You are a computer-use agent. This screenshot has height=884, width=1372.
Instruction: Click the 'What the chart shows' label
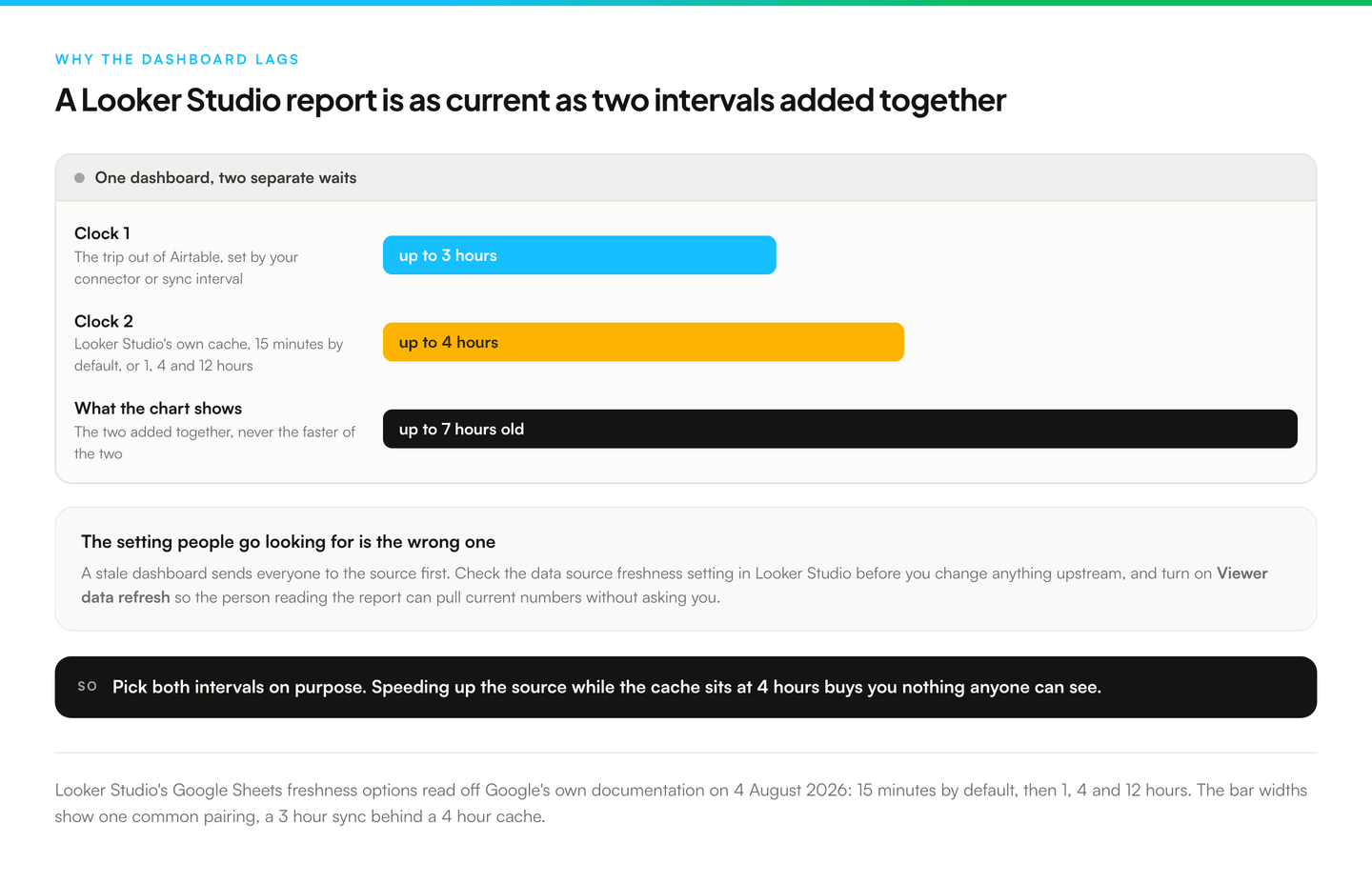point(158,409)
